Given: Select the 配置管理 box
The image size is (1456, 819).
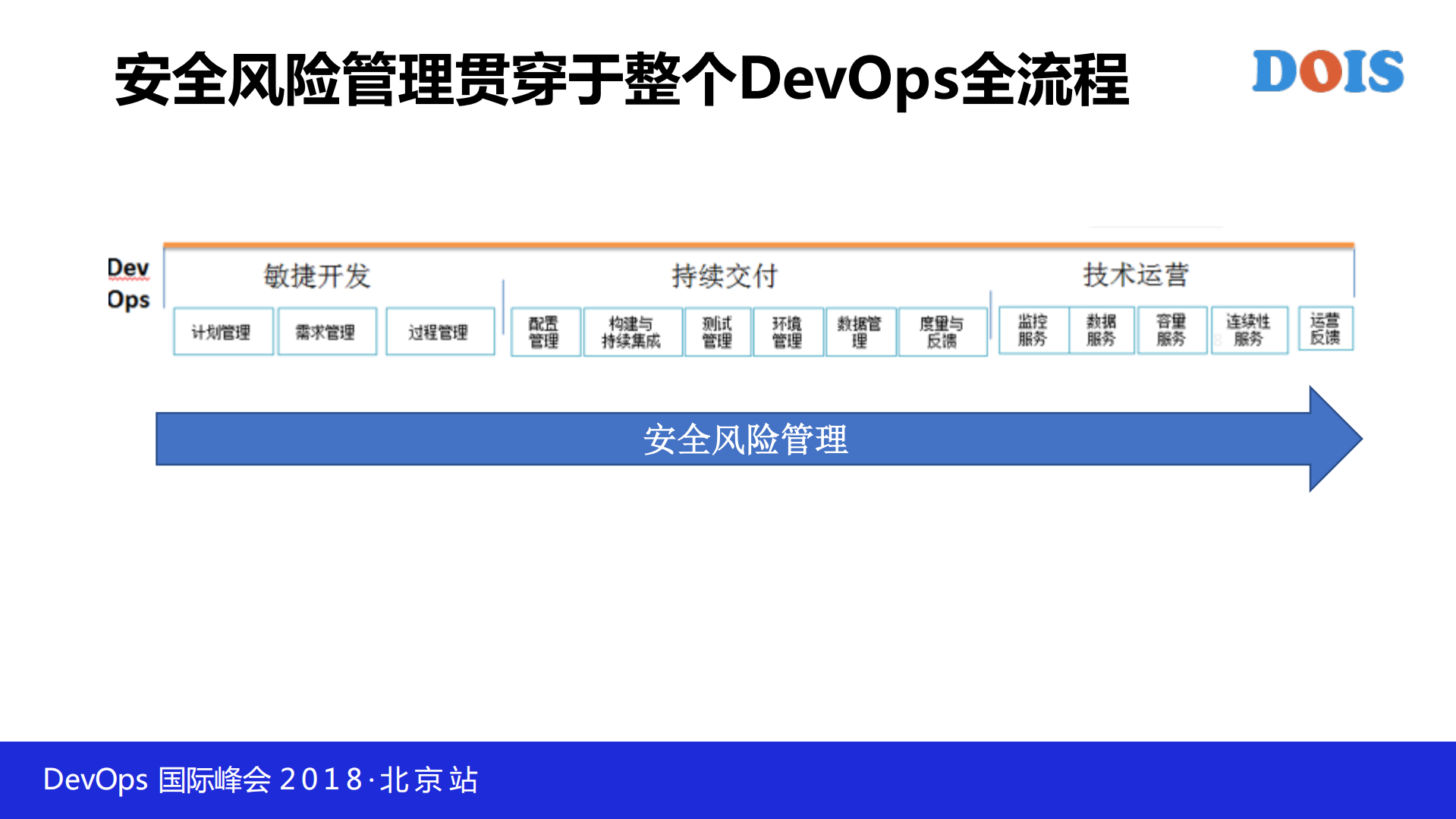Looking at the screenshot, I should pyautogui.click(x=546, y=330).
